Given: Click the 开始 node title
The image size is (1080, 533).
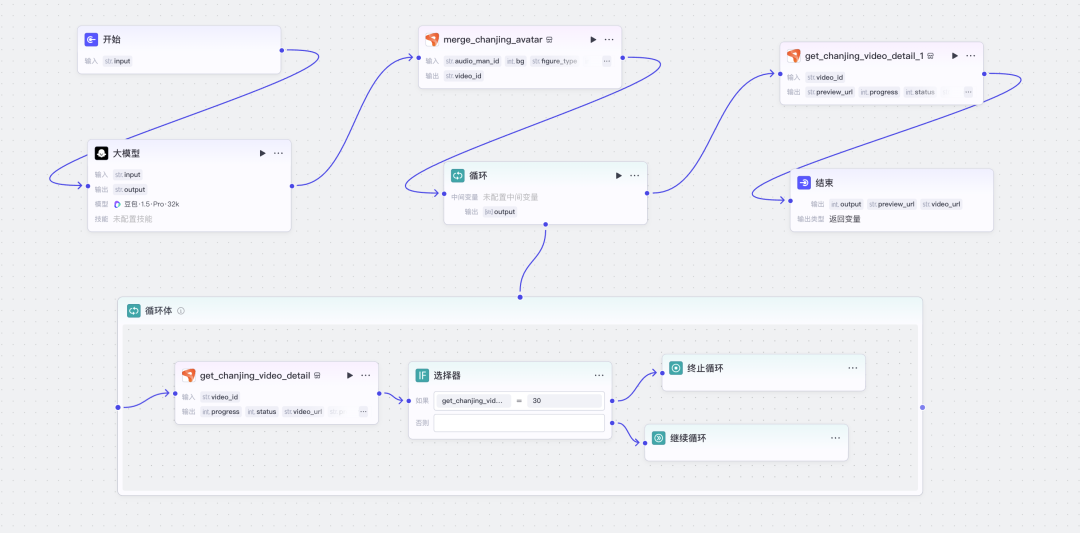Looking at the screenshot, I should pyautogui.click(x=112, y=40).
